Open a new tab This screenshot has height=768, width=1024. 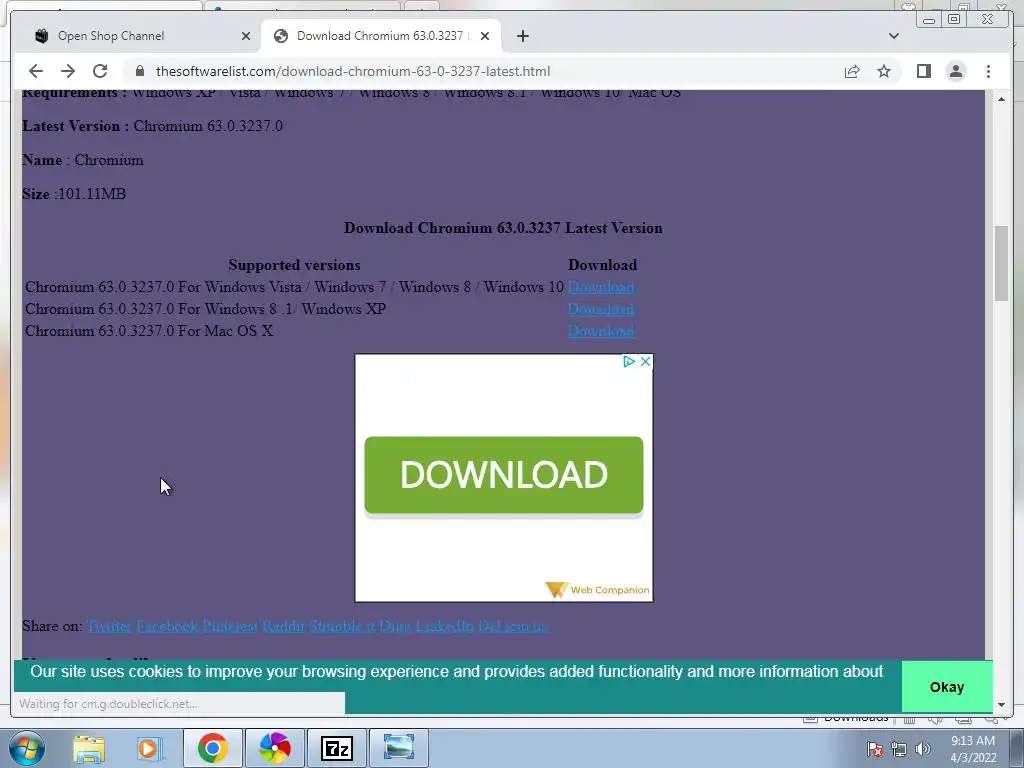(x=522, y=36)
